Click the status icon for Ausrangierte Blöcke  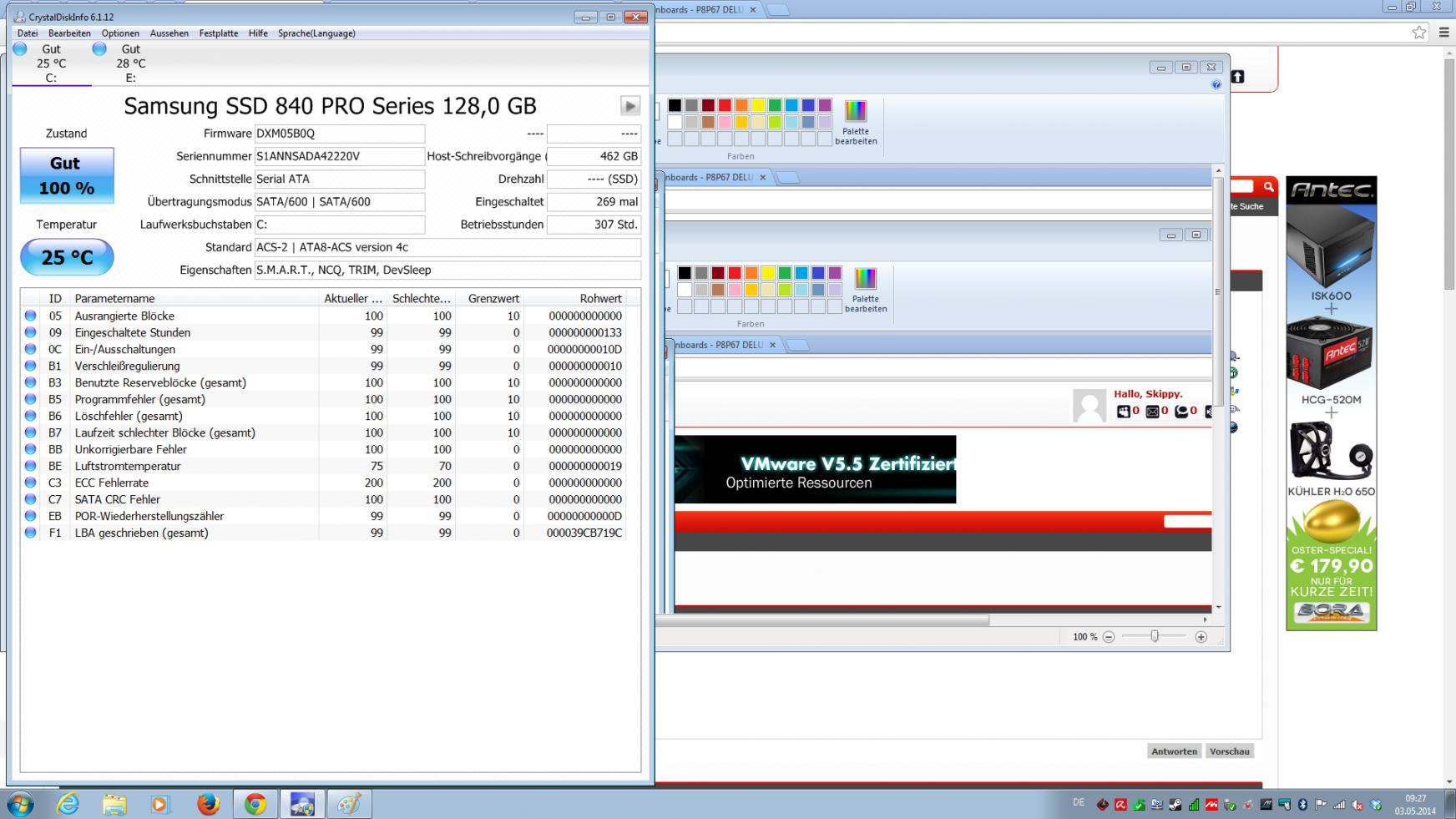click(31, 316)
